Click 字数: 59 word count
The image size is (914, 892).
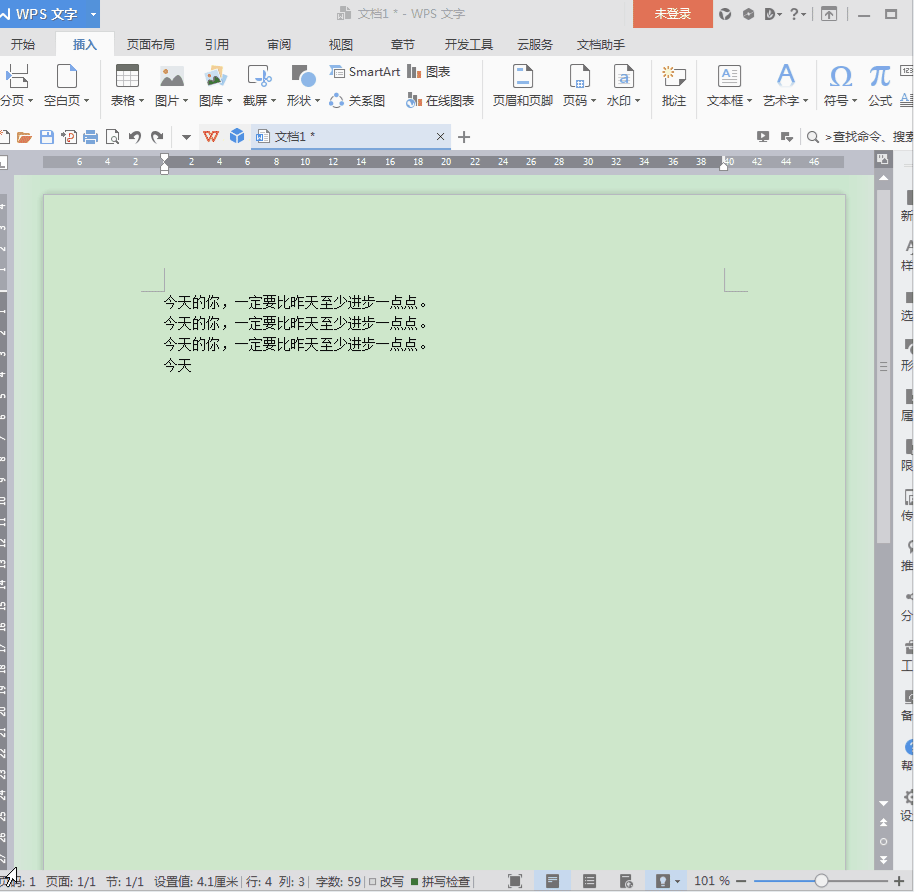(x=339, y=882)
